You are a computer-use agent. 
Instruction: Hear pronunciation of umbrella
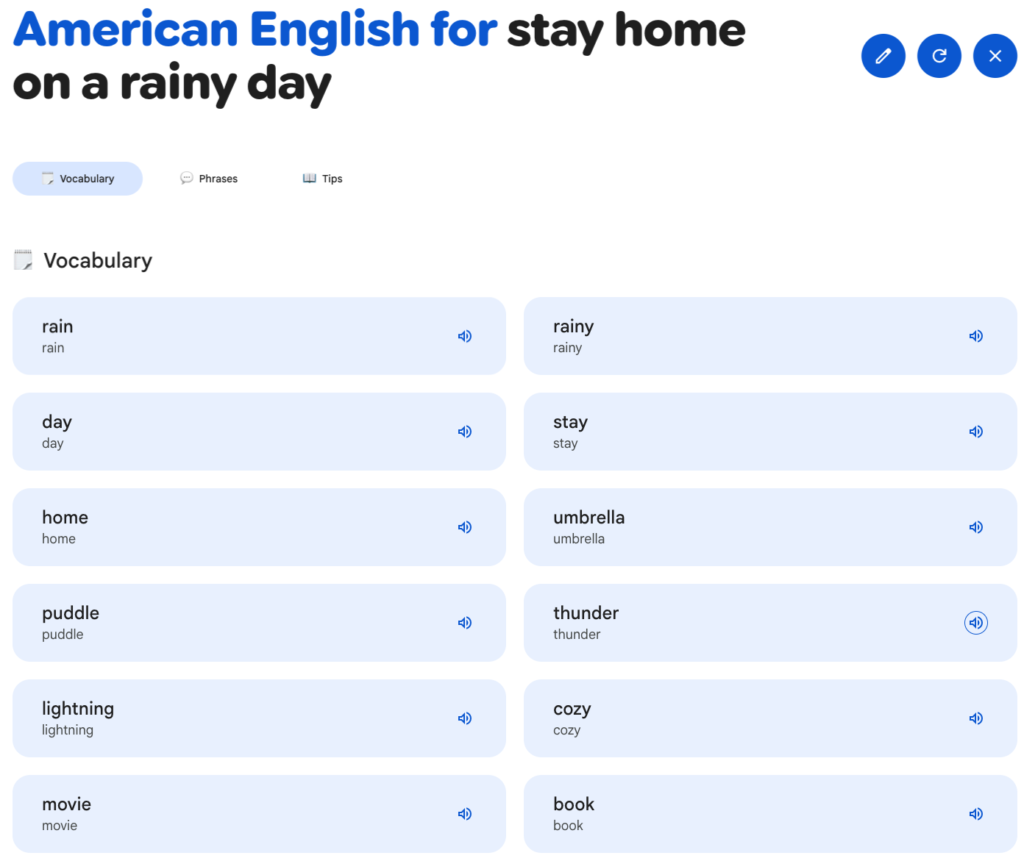tap(976, 527)
